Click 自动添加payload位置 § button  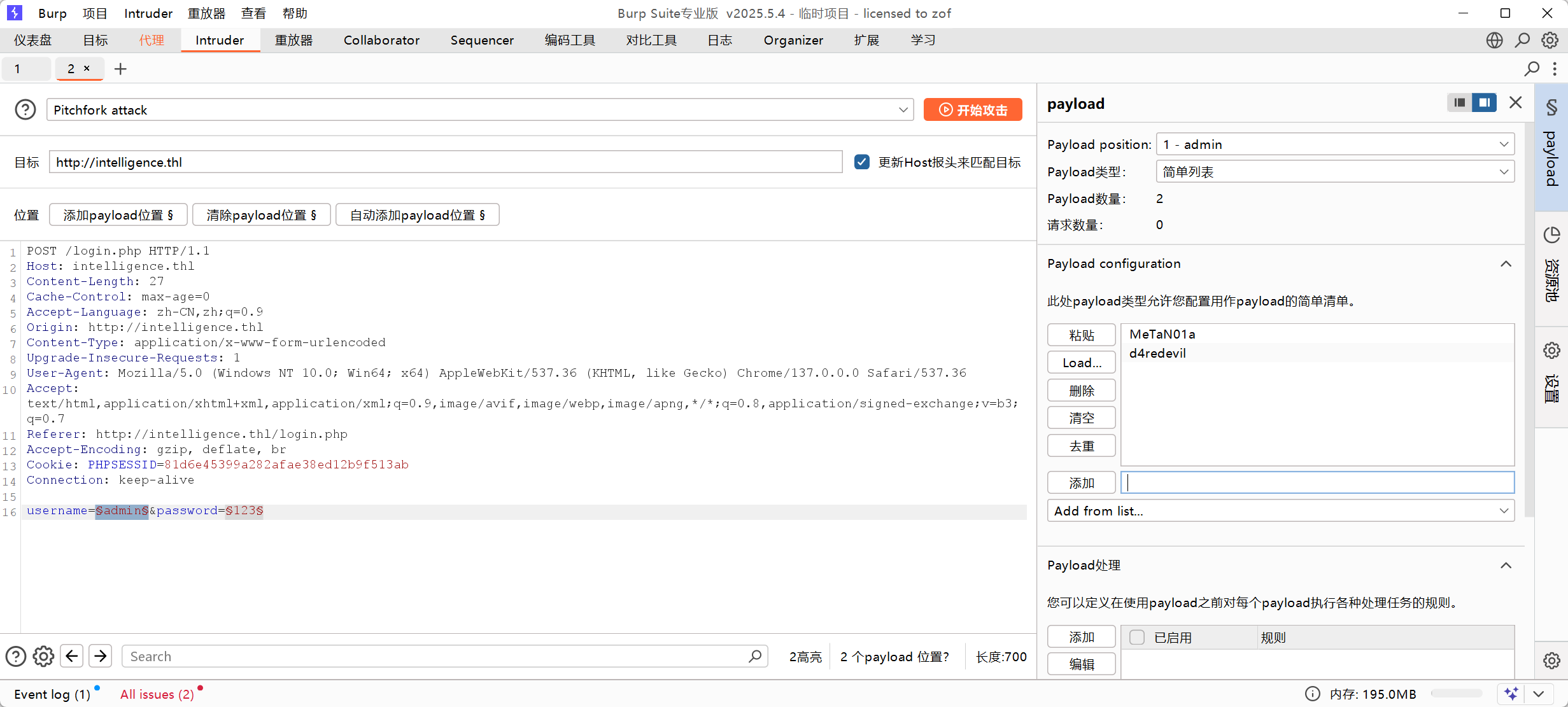tap(417, 215)
